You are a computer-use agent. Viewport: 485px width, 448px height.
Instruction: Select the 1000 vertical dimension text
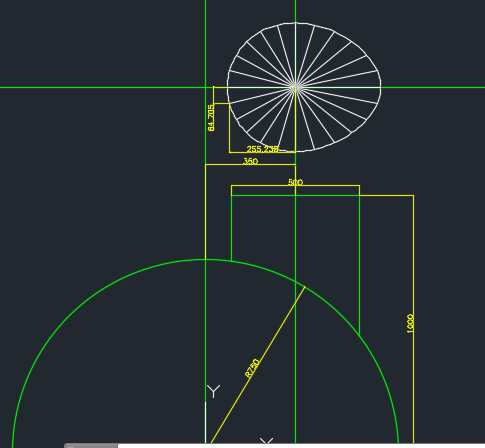[410, 323]
